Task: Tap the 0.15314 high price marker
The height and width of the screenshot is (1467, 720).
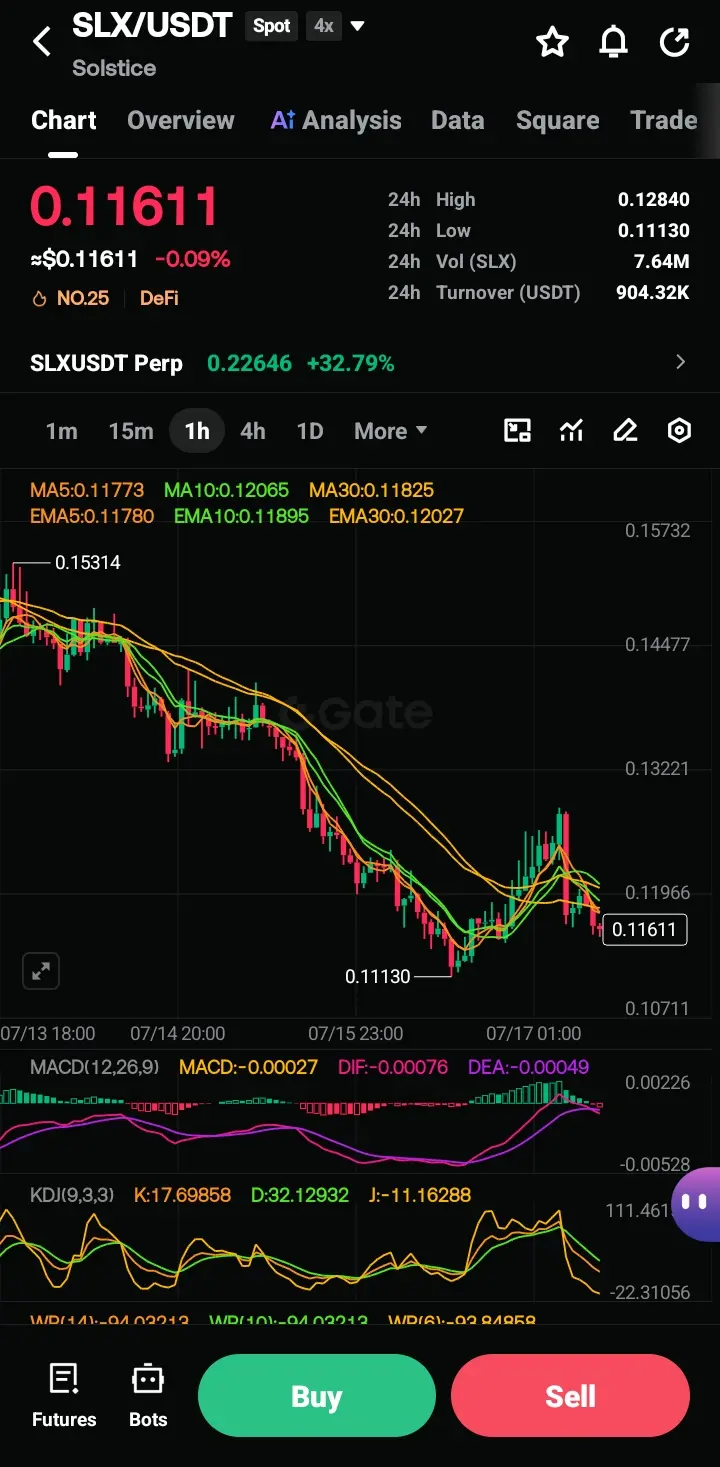Action: point(87,563)
